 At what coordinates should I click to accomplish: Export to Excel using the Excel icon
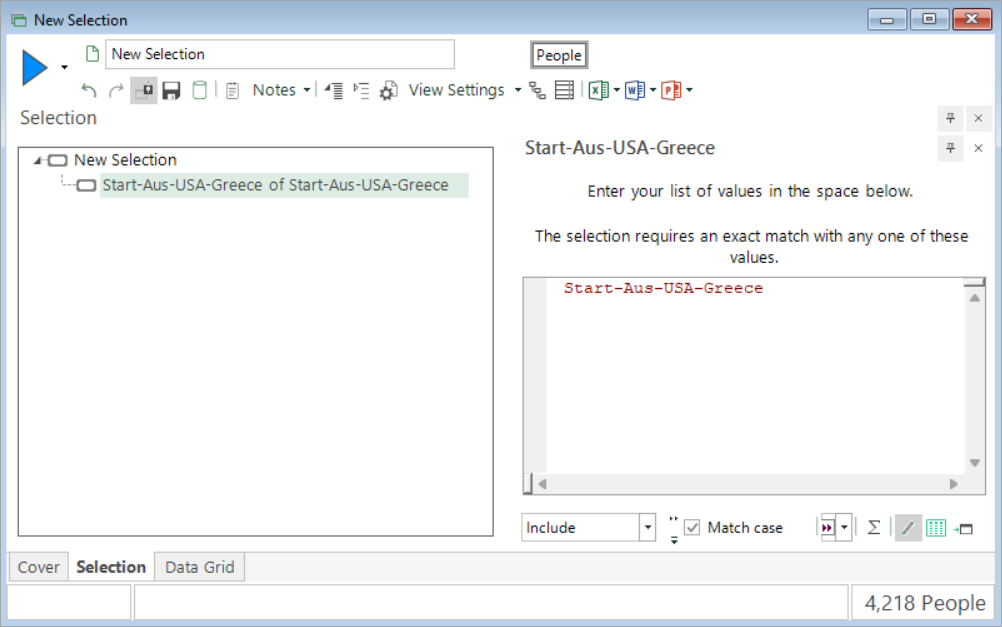(x=598, y=91)
